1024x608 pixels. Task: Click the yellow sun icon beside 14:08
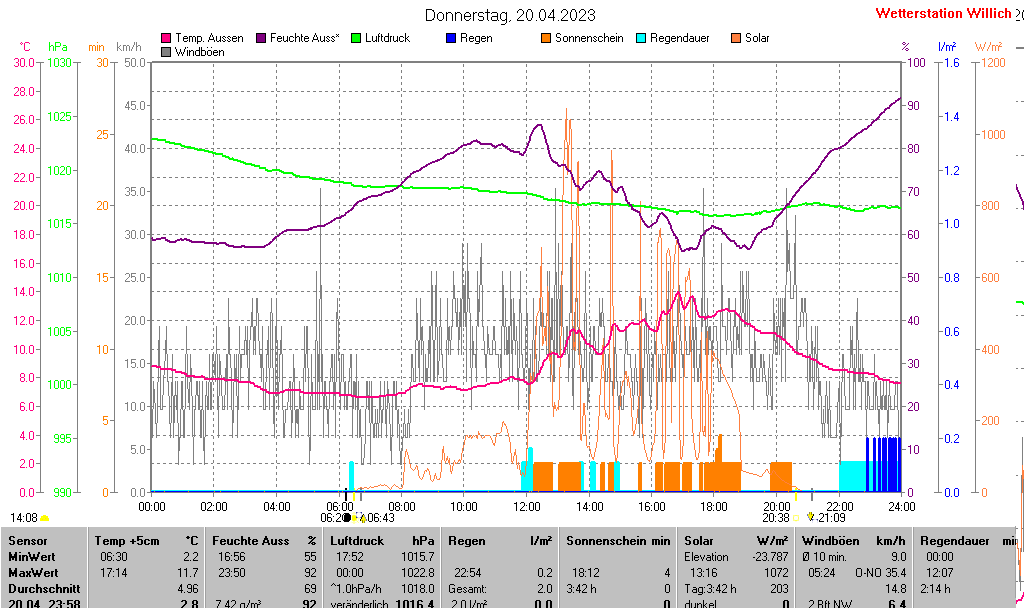coord(44,518)
